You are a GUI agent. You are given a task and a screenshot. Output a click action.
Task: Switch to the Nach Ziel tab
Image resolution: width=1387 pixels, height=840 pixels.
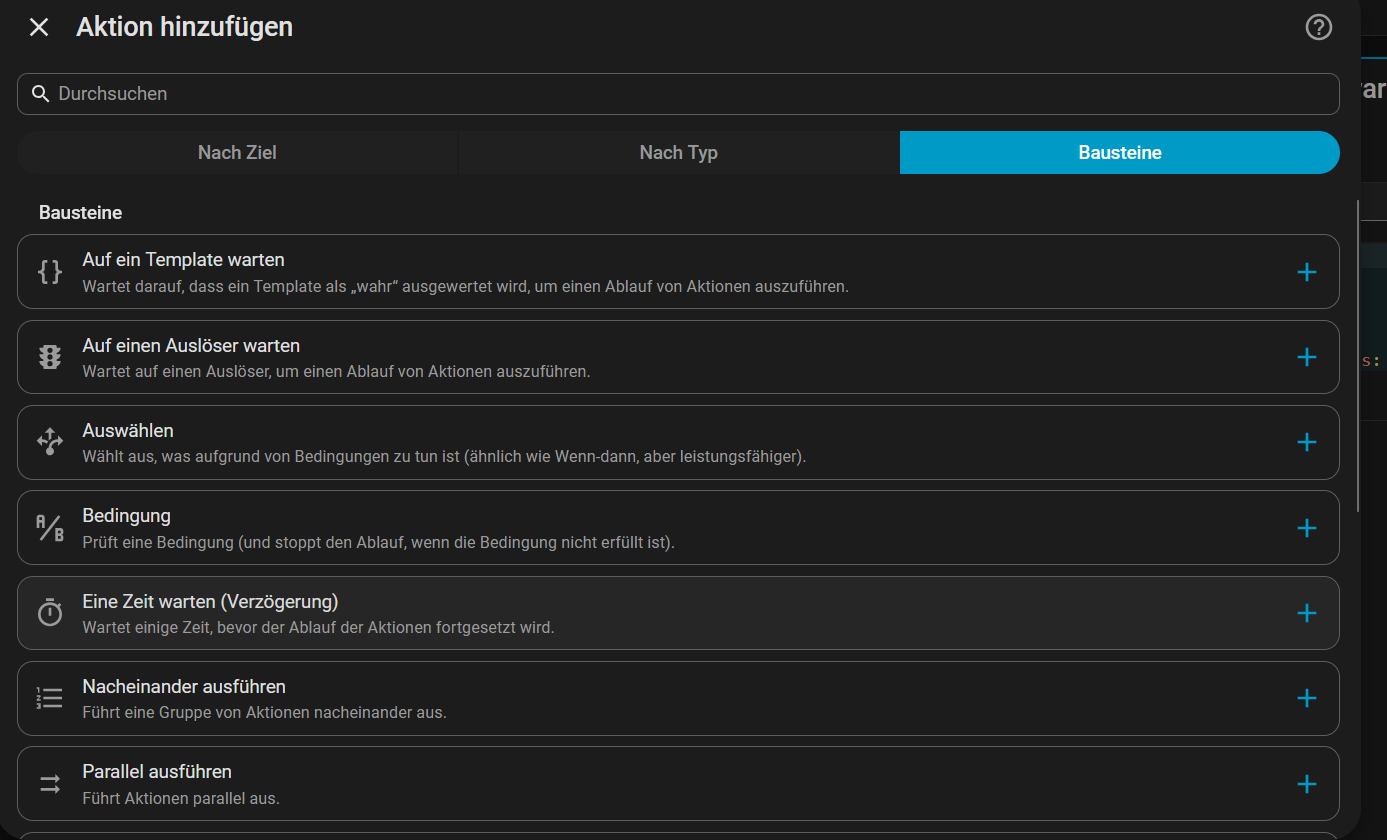(237, 153)
